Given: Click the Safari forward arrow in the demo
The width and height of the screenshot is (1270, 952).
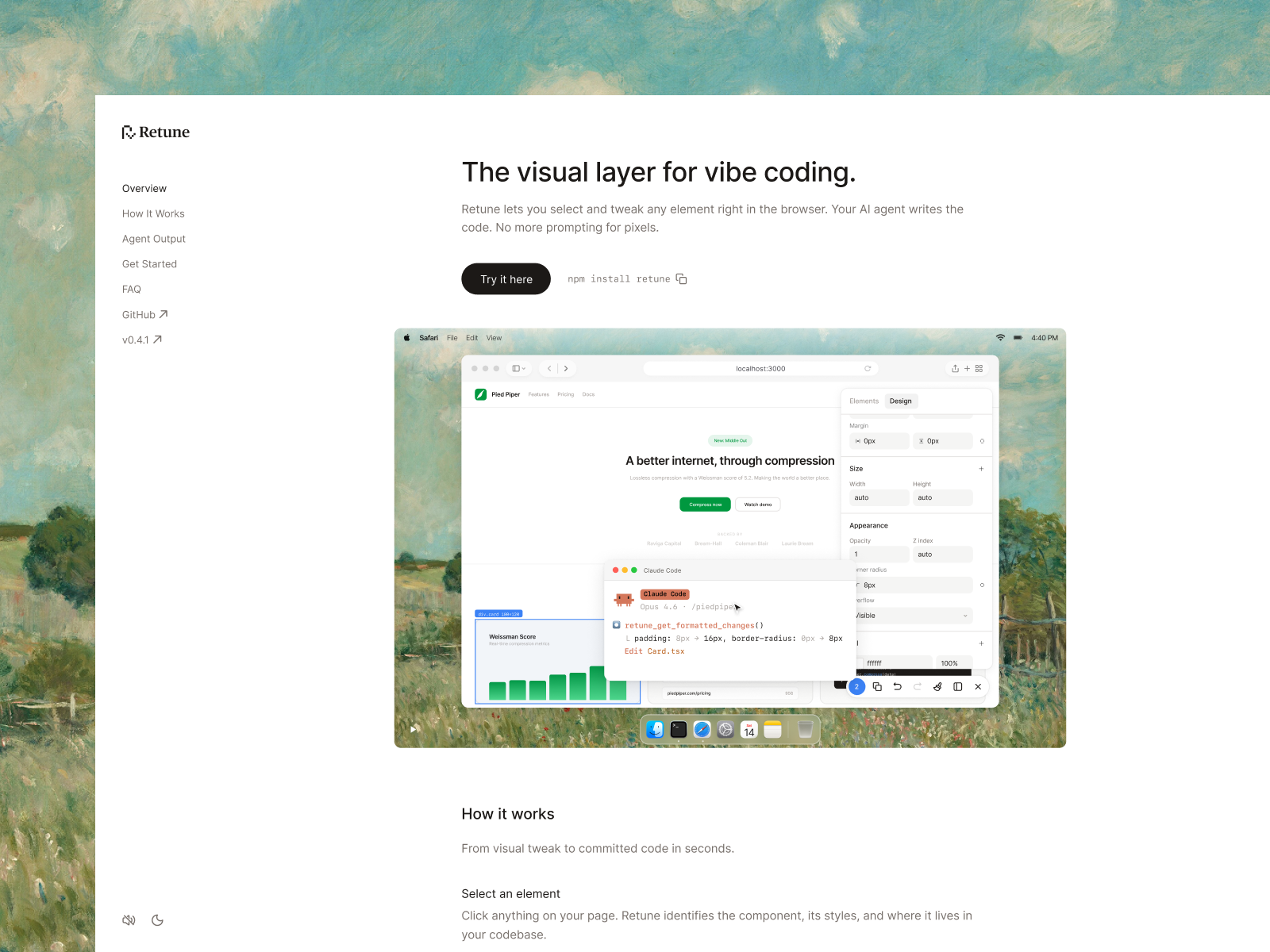Looking at the screenshot, I should 566,369.
